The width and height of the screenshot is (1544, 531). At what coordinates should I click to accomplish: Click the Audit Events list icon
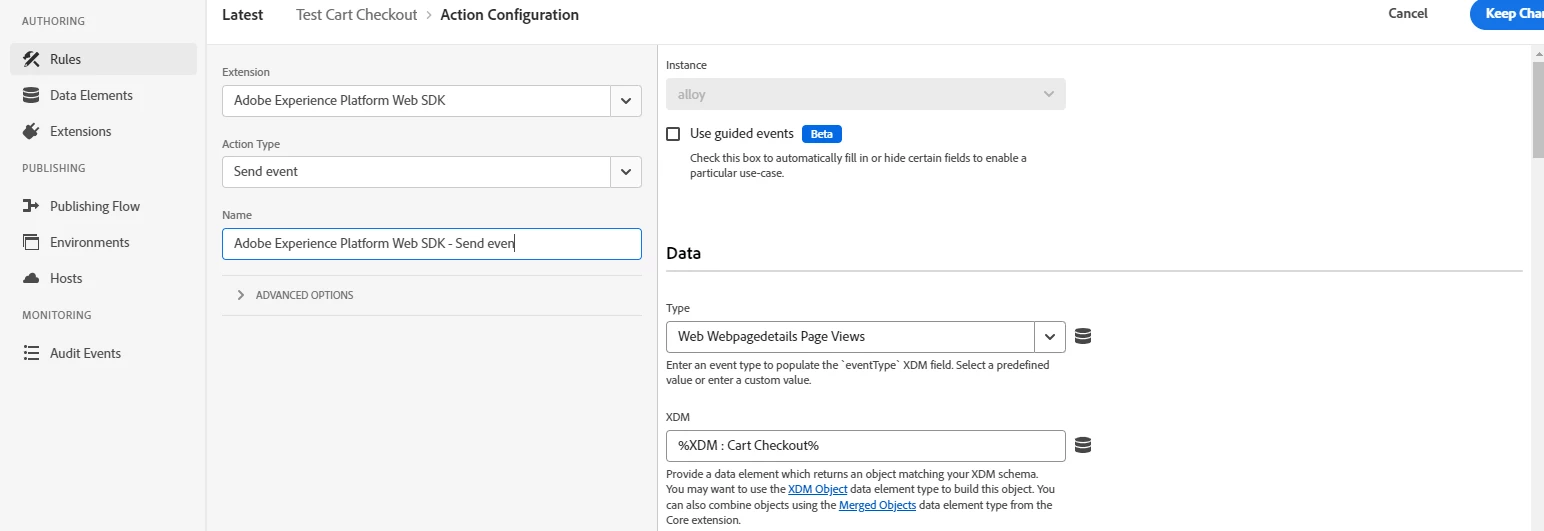(x=31, y=353)
